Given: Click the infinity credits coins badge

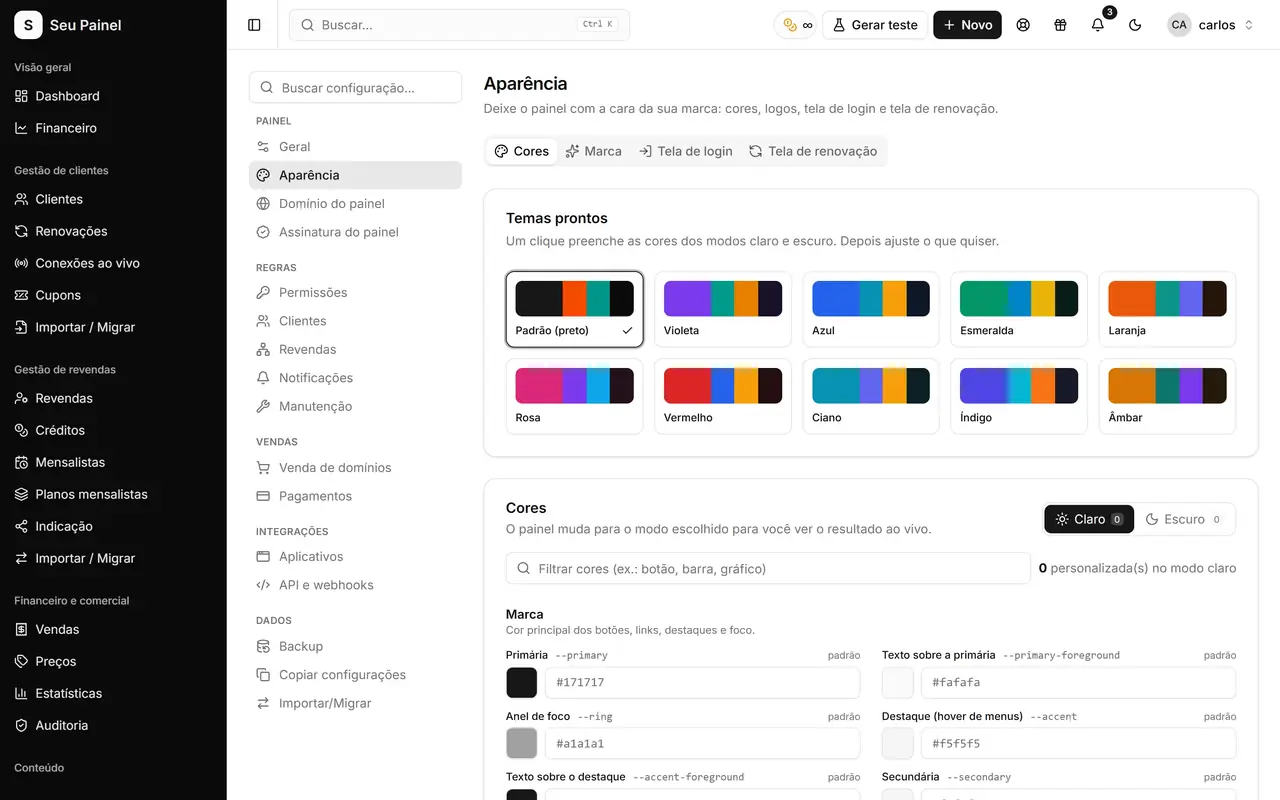Looking at the screenshot, I should coord(797,25).
